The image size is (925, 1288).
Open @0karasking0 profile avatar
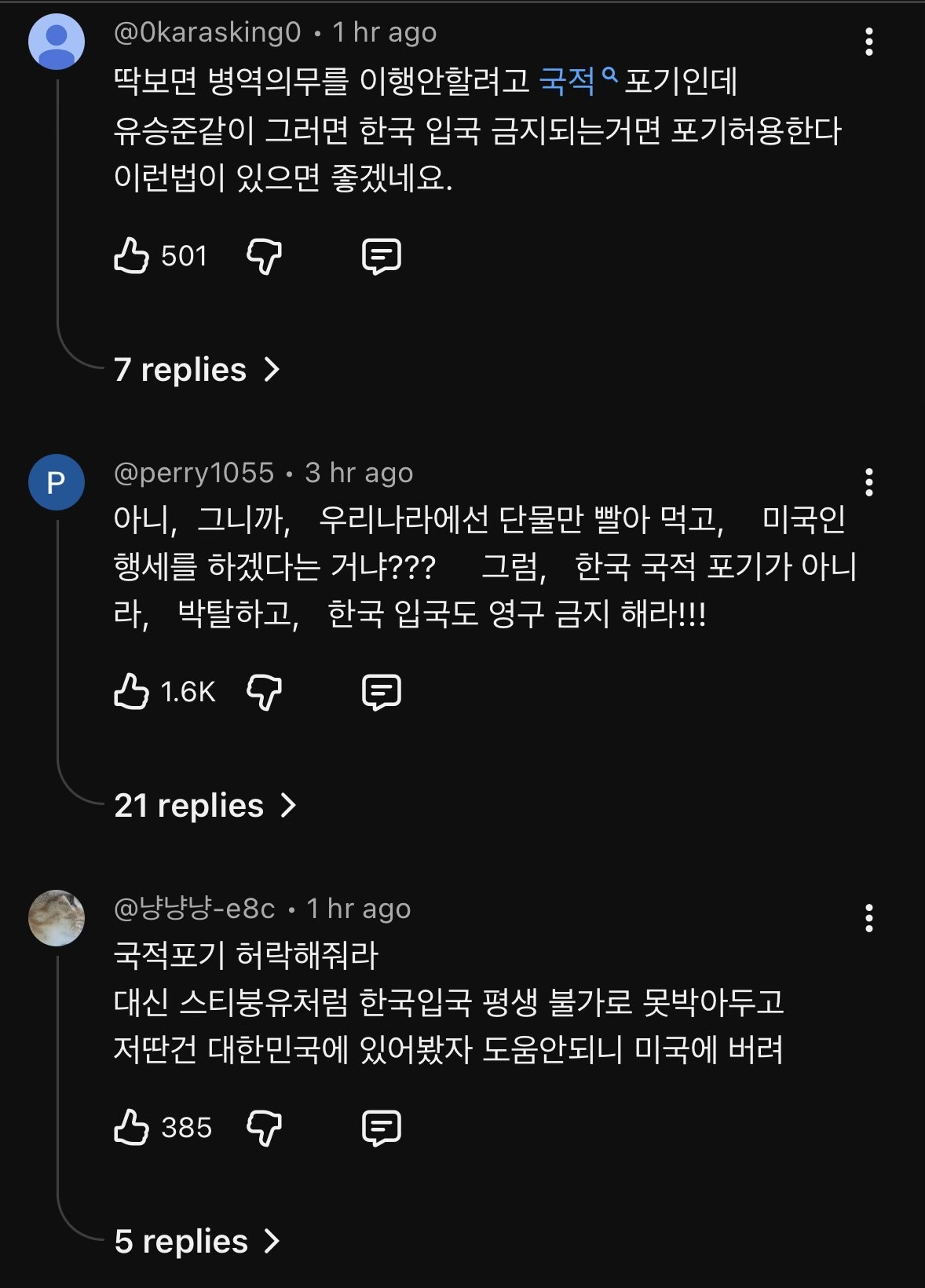coord(57,42)
